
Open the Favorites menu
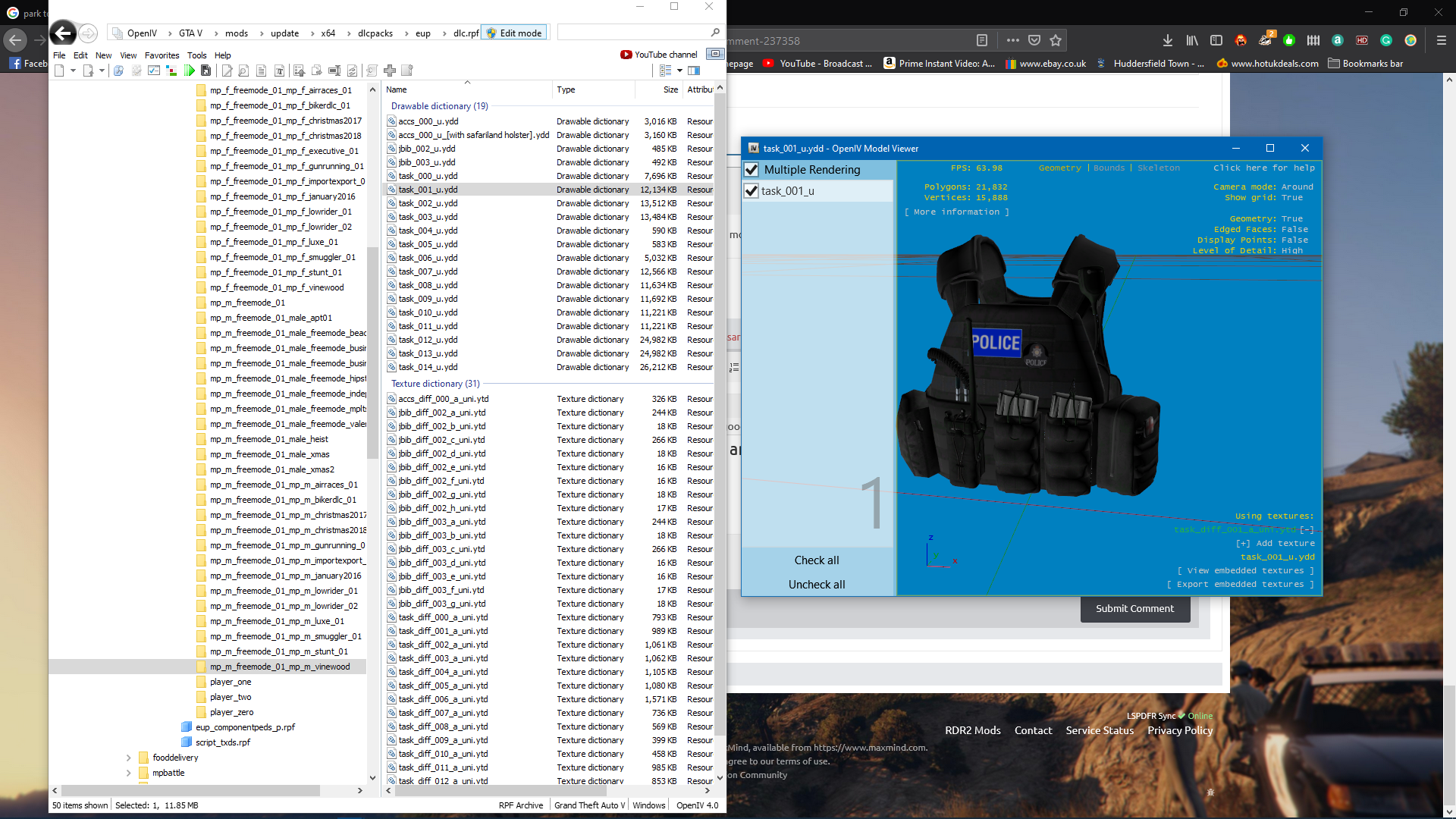click(x=162, y=55)
